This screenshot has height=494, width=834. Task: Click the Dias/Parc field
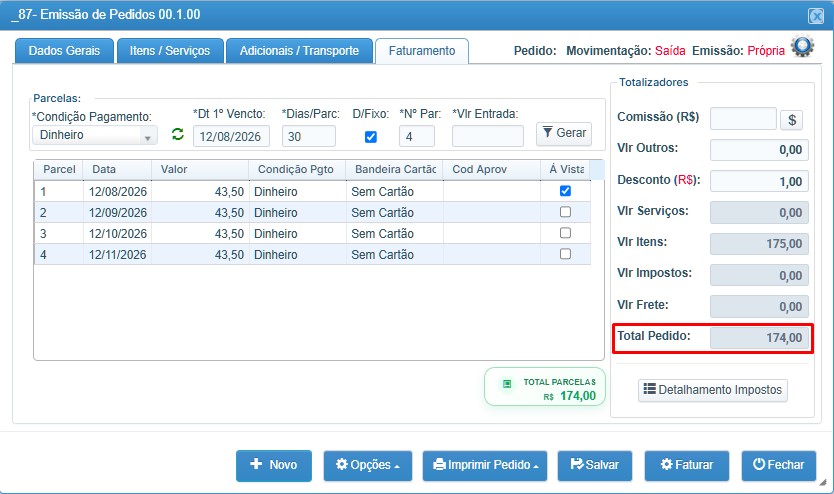pyautogui.click(x=308, y=136)
